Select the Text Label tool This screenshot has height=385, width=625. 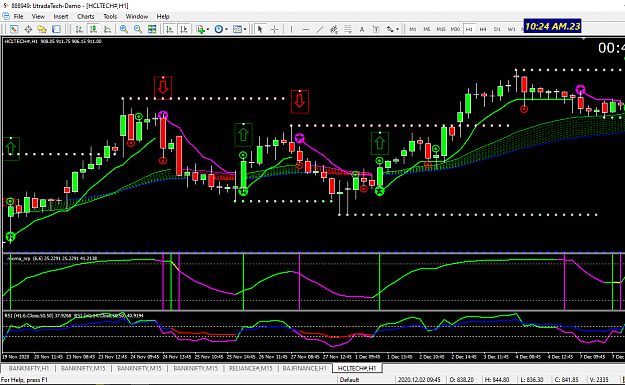375,29
